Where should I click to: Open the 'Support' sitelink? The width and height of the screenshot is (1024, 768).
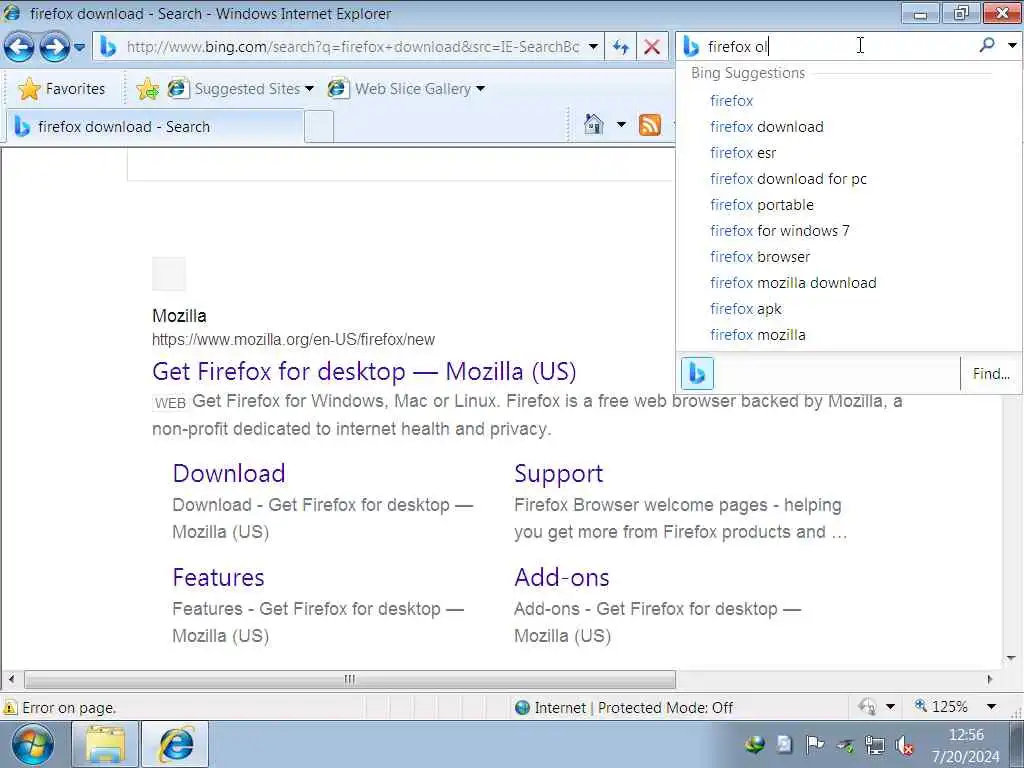tap(558, 473)
